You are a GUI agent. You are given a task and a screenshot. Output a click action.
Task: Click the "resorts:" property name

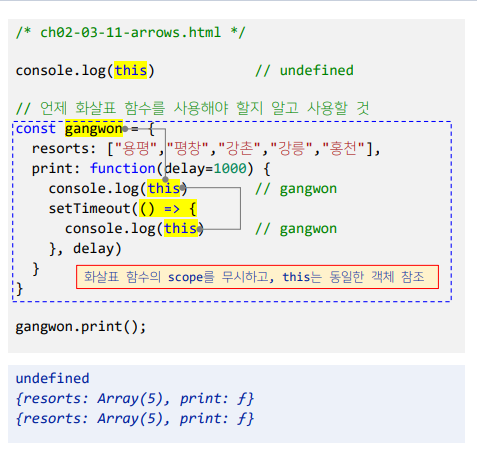click(x=64, y=149)
